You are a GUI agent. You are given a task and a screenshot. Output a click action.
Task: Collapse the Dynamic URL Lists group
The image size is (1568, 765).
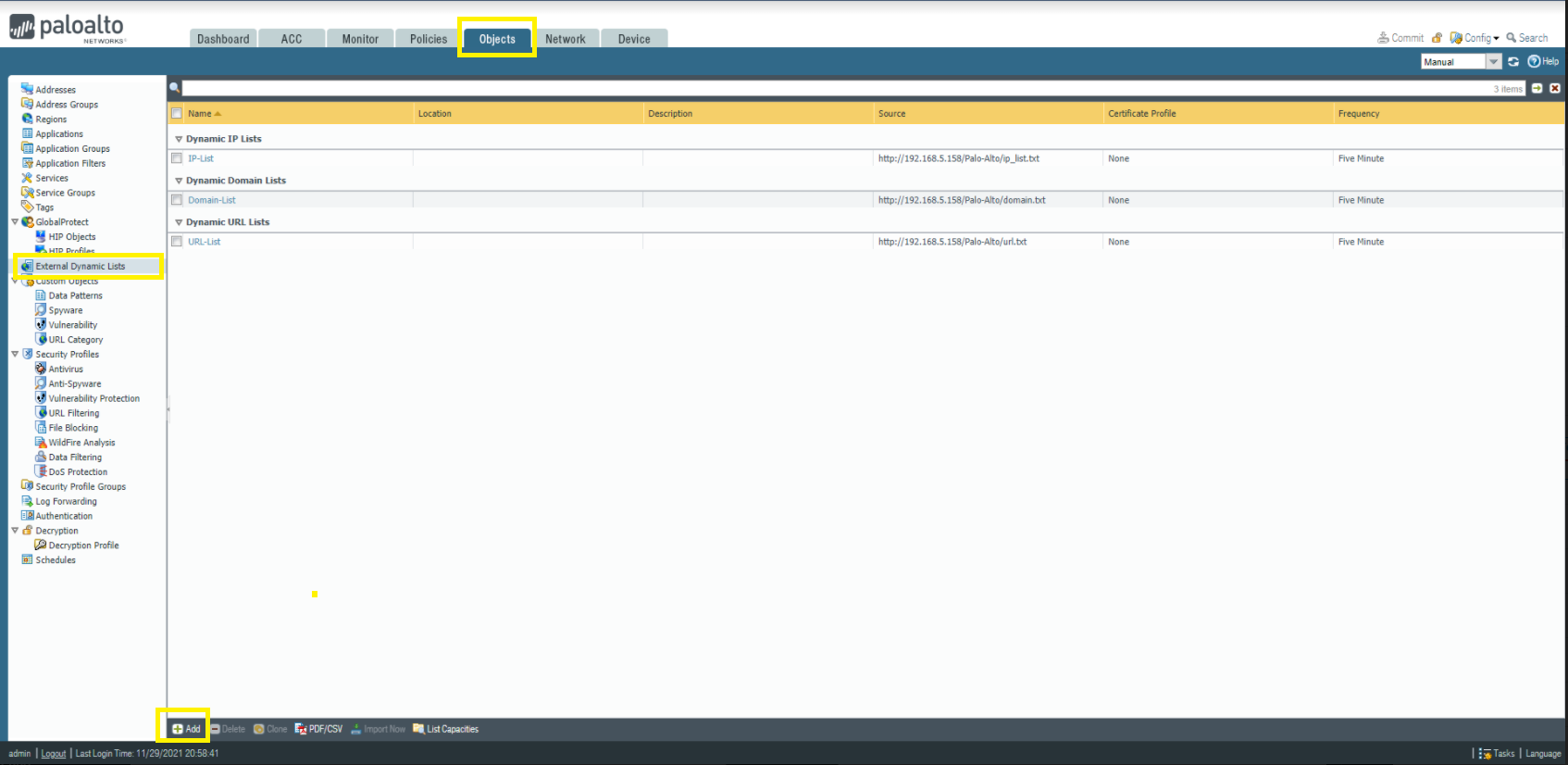179,223
